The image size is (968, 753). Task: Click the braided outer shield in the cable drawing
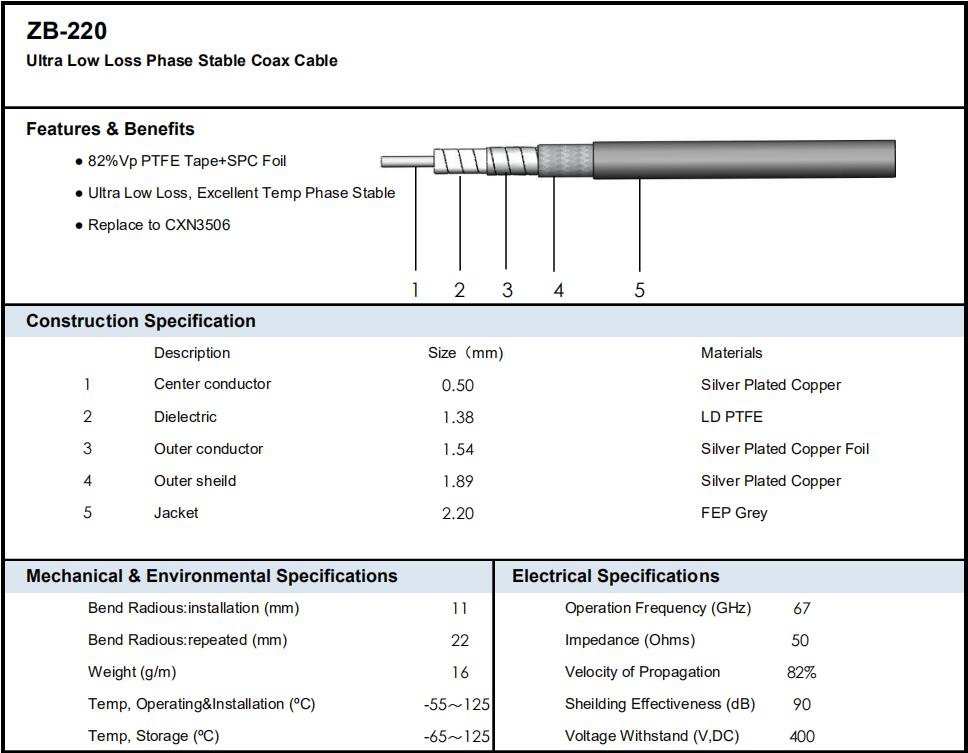pos(565,160)
